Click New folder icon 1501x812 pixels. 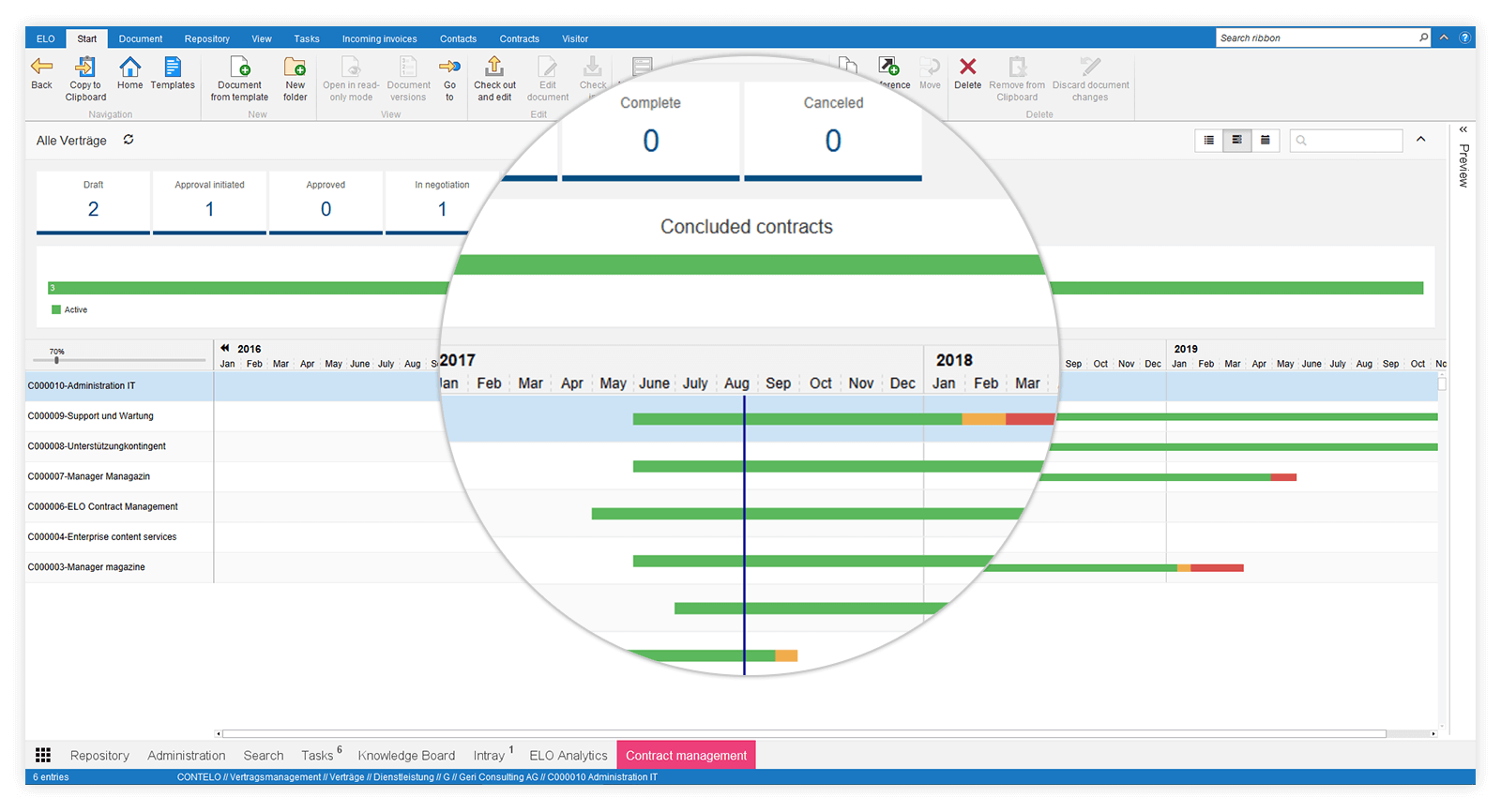[295, 67]
